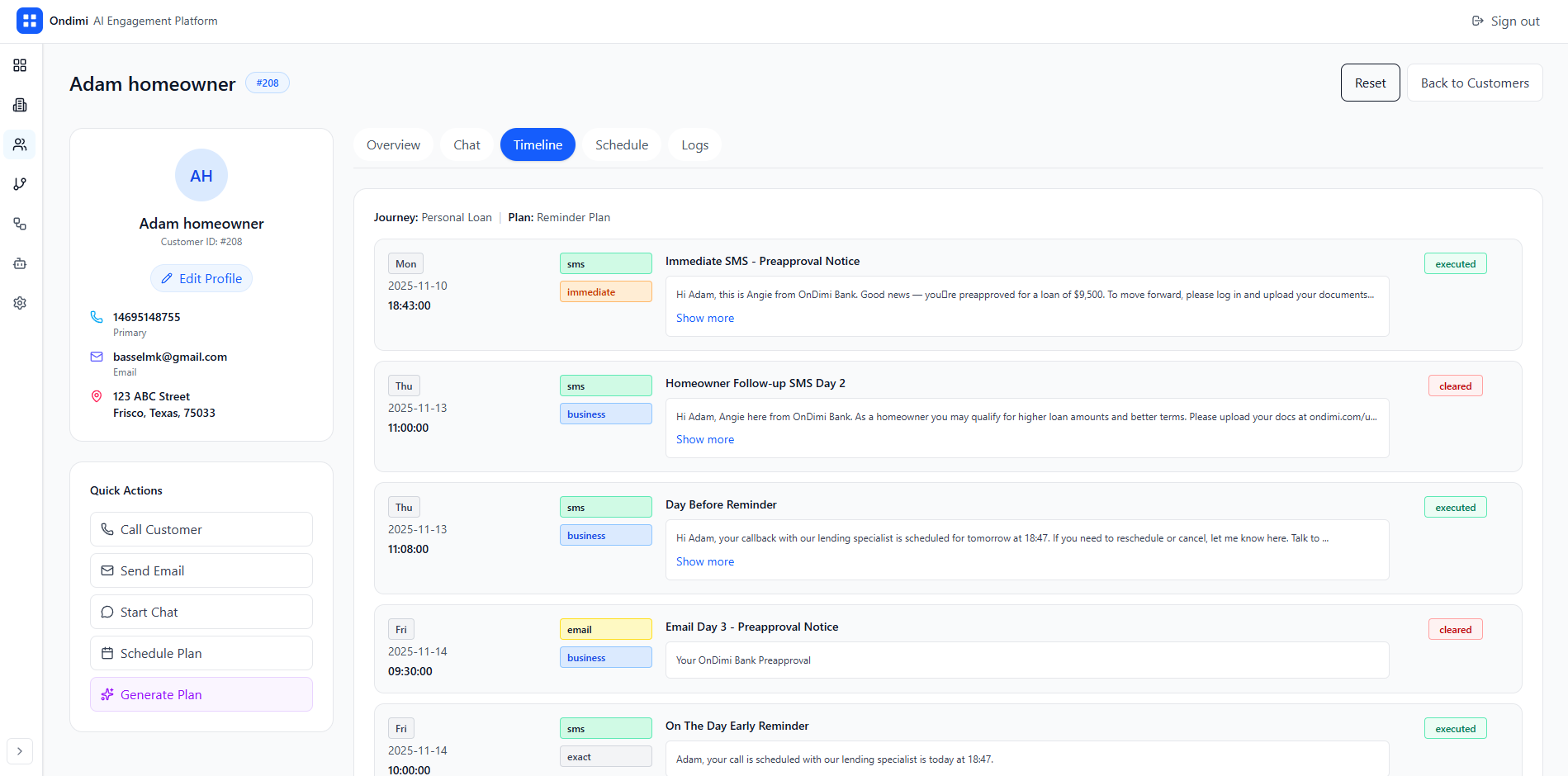The image size is (1568, 776).
Task: Expand Show more on Immediate SMS Preapproval Notice
Action: (704, 318)
